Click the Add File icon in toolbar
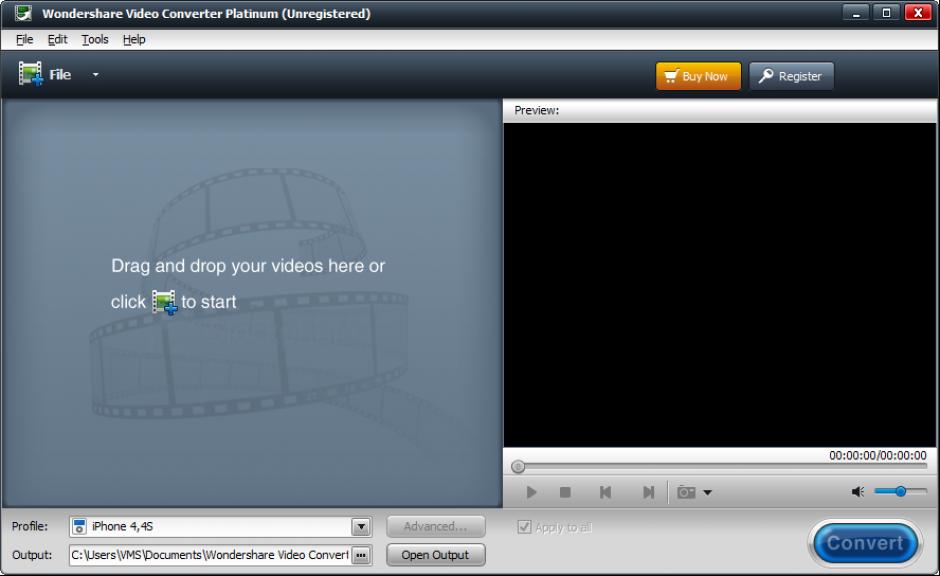 coord(31,75)
